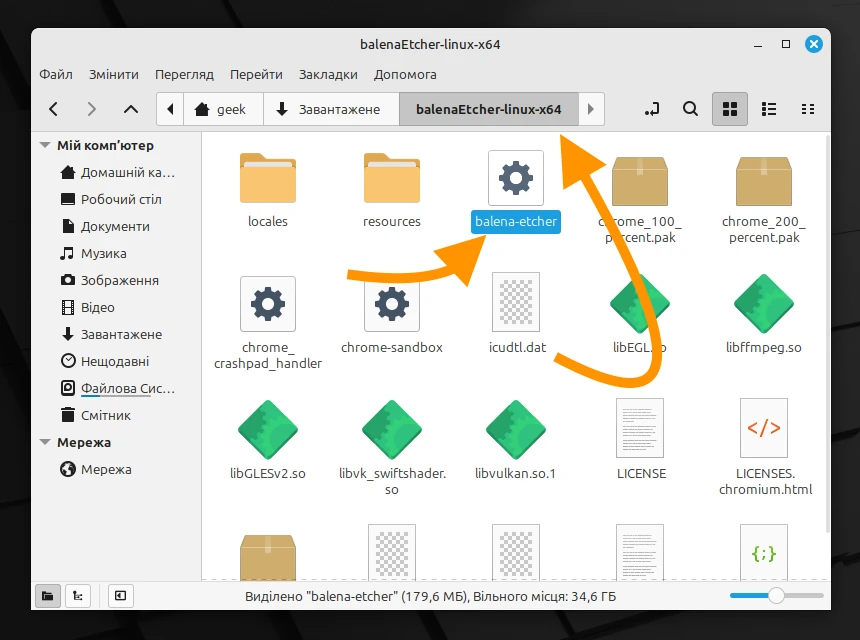Open the Файл menu
Image resolution: width=860 pixels, height=640 pixels.
point(56,74)
